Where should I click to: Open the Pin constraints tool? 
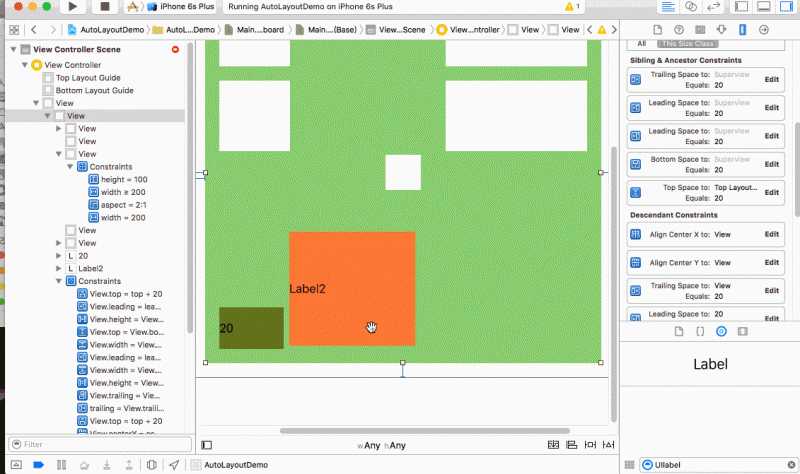pos(590,445)
